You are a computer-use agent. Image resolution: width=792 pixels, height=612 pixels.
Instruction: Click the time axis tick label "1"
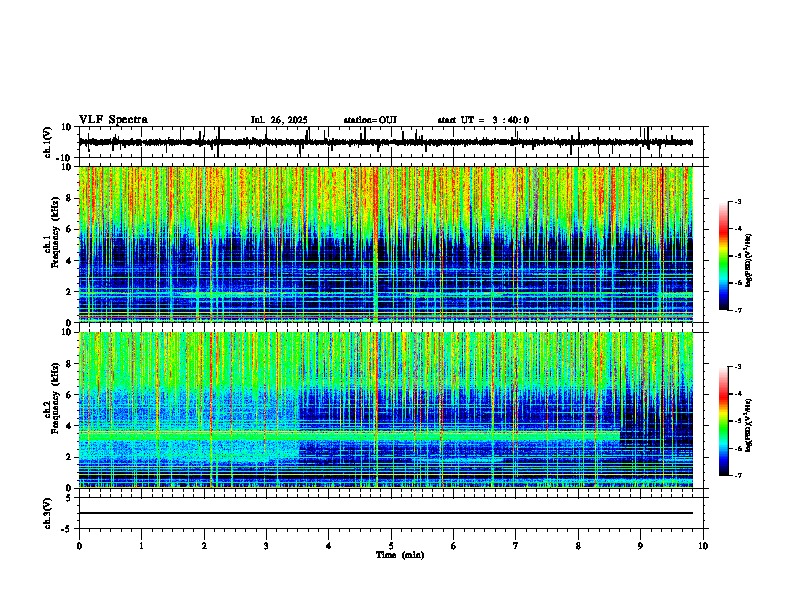[x=141, y=546]
